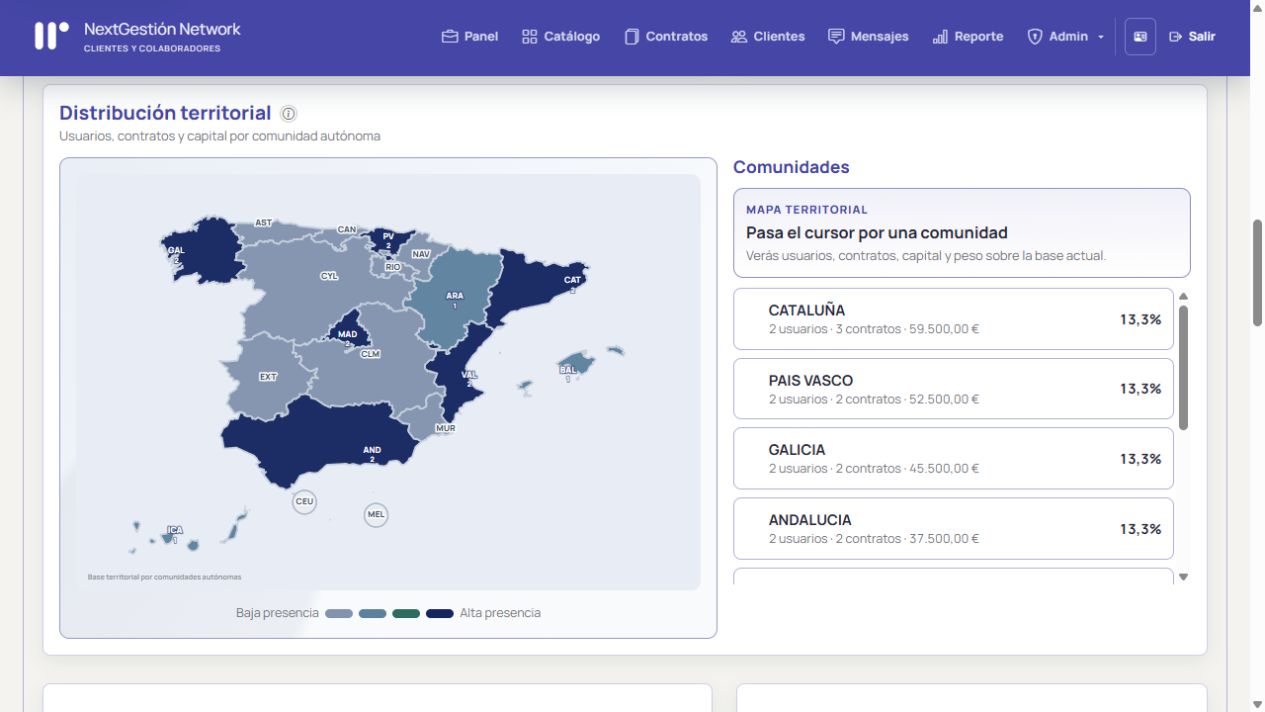Image resolution: width=1265 pixels, height=712 pixels.
Task: Click the steel blue legend swatch
Action: coord(373,613)
